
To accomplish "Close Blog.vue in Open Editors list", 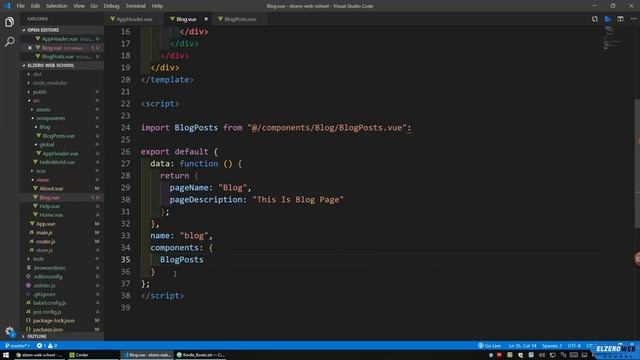I will click(30, 48).
